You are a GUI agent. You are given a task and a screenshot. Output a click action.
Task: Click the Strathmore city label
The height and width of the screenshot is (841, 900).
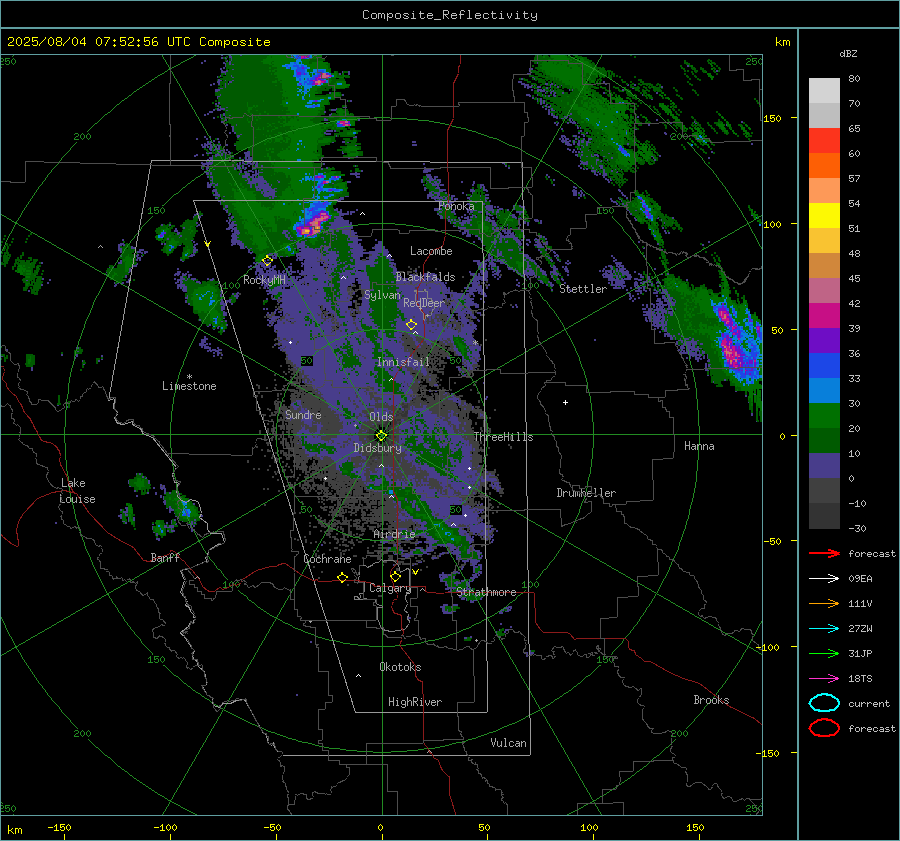486,592
